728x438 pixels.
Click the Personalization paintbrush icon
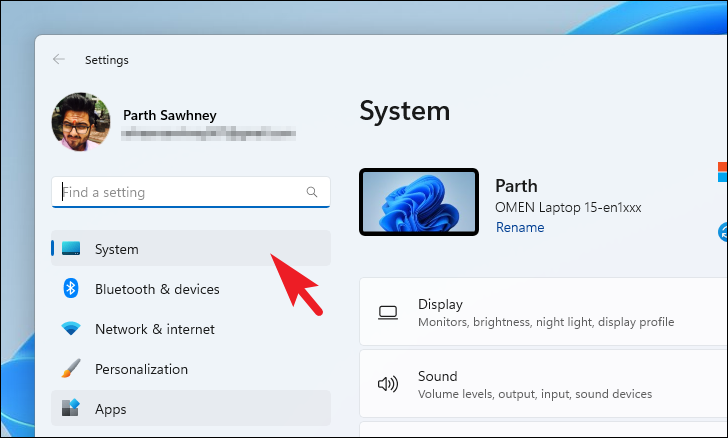pos(71,368)
